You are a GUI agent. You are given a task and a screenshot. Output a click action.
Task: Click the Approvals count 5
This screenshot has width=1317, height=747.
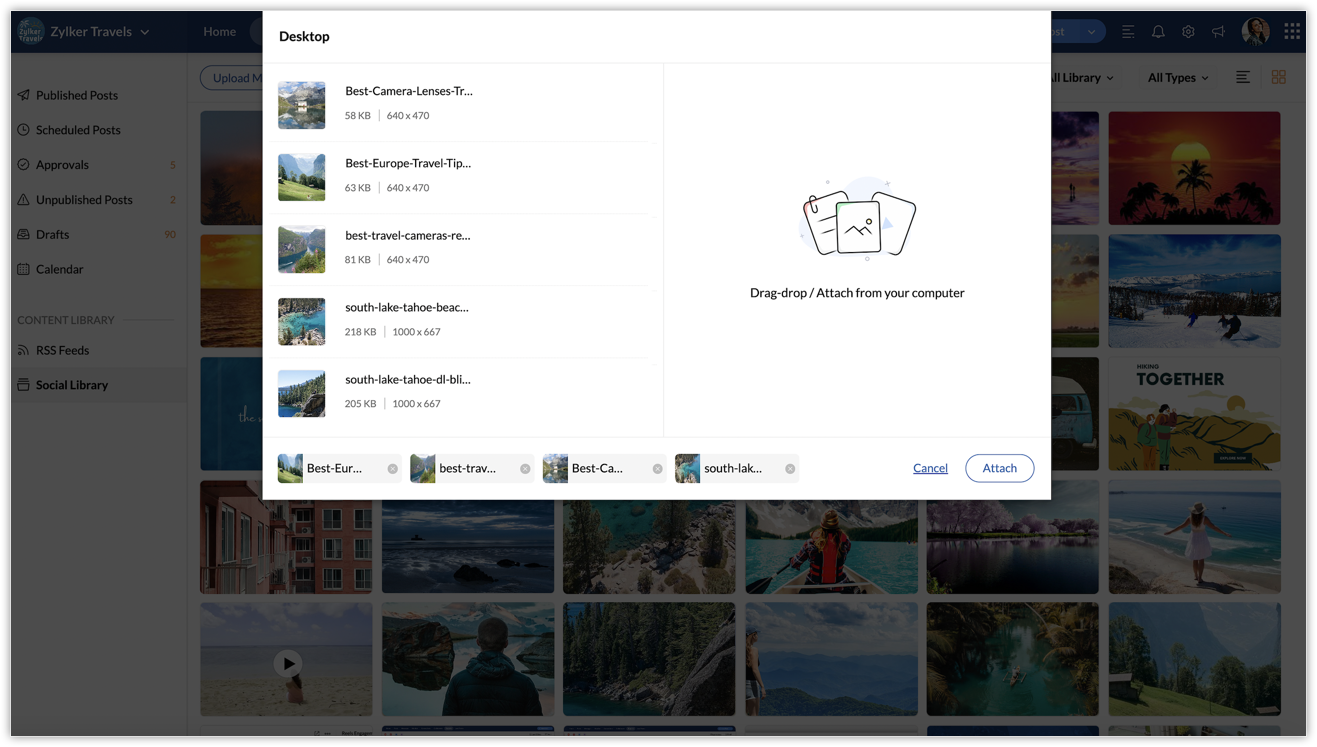click(172, 165)
